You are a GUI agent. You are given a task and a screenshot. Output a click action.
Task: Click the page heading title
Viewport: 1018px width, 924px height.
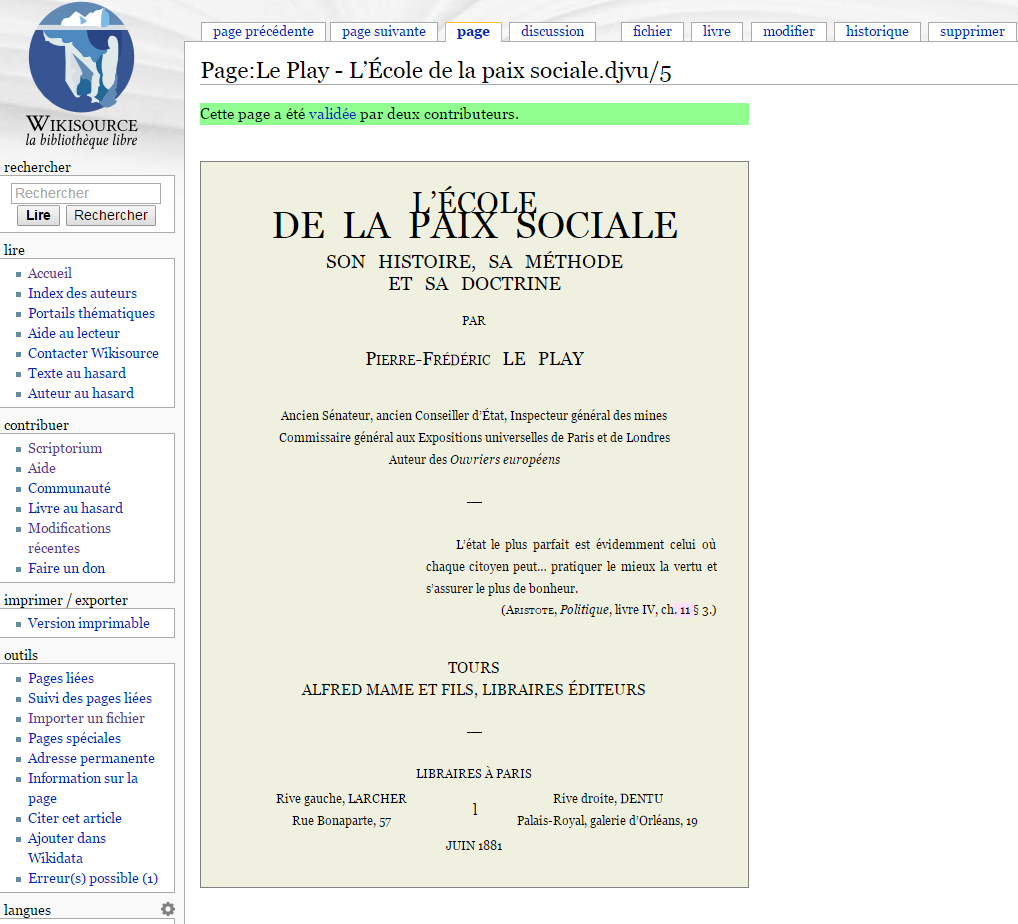(436, 70)
